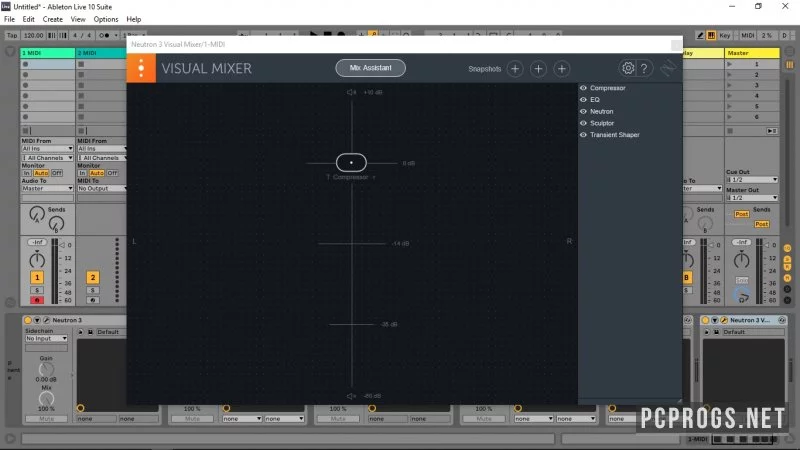Toggle the Neutron 3 device activator
Screen dimensions: 800x450
(x=28, y=320)
